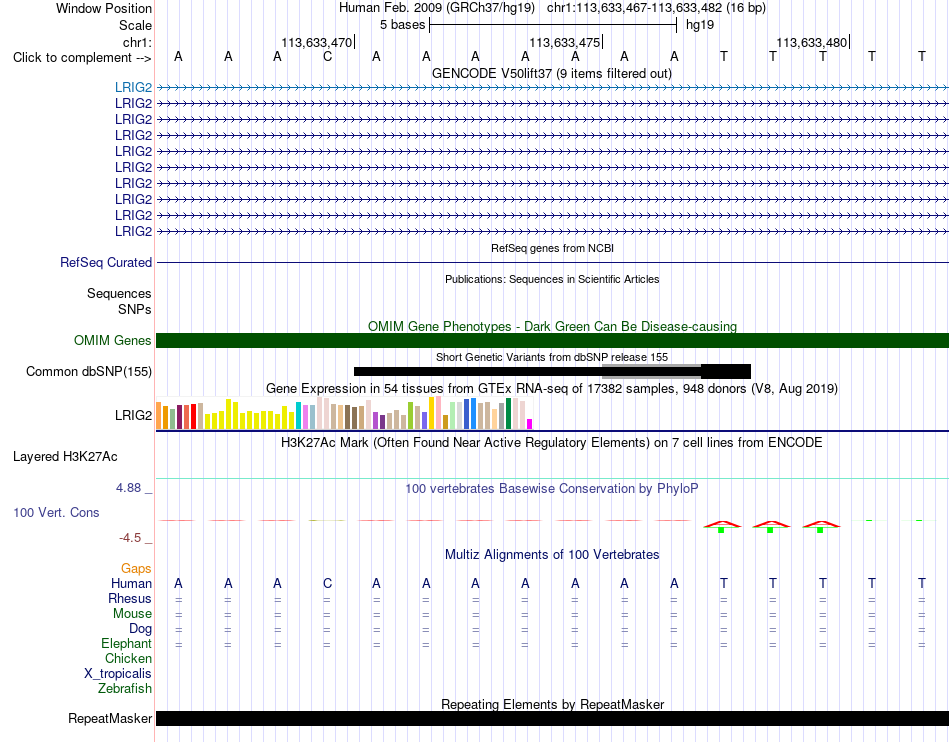Open '100 vertebrates Basewise Conservation by PhyloP' title
950x742 pixels.
[x=552, y=488]
